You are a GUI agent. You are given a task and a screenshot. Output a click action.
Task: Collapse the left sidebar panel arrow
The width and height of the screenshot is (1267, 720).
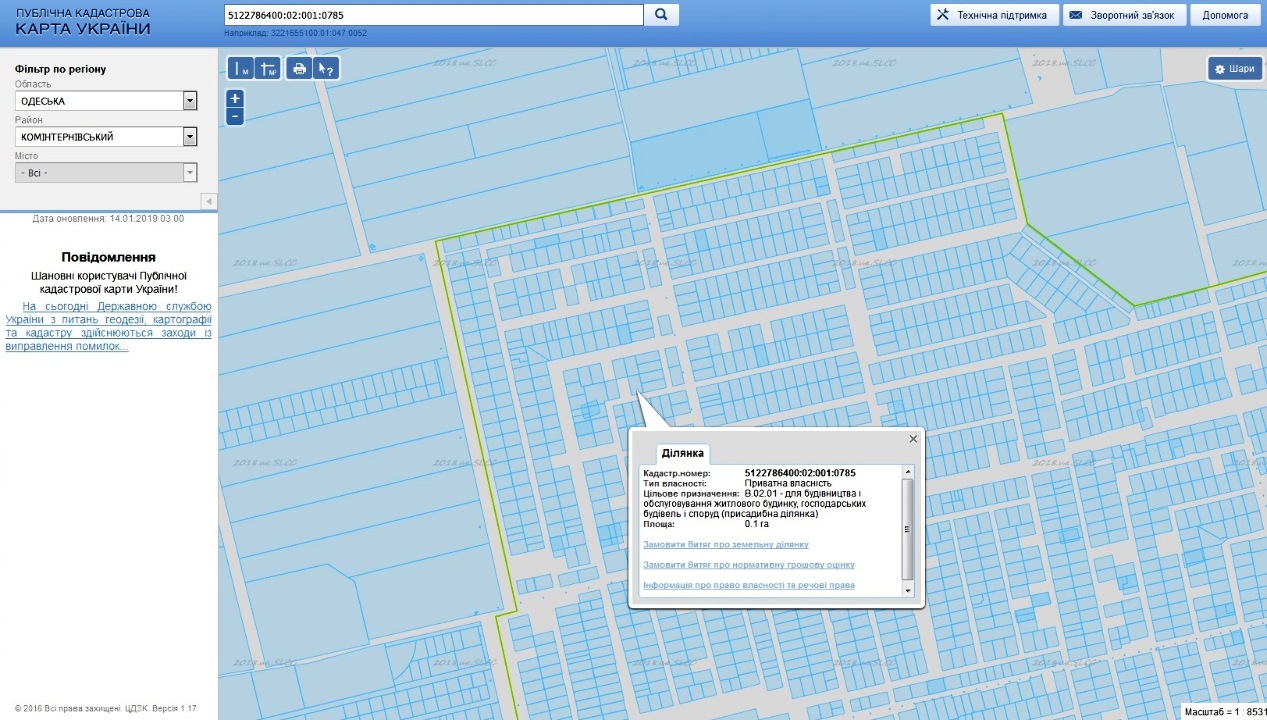click(x=209, y=201)
